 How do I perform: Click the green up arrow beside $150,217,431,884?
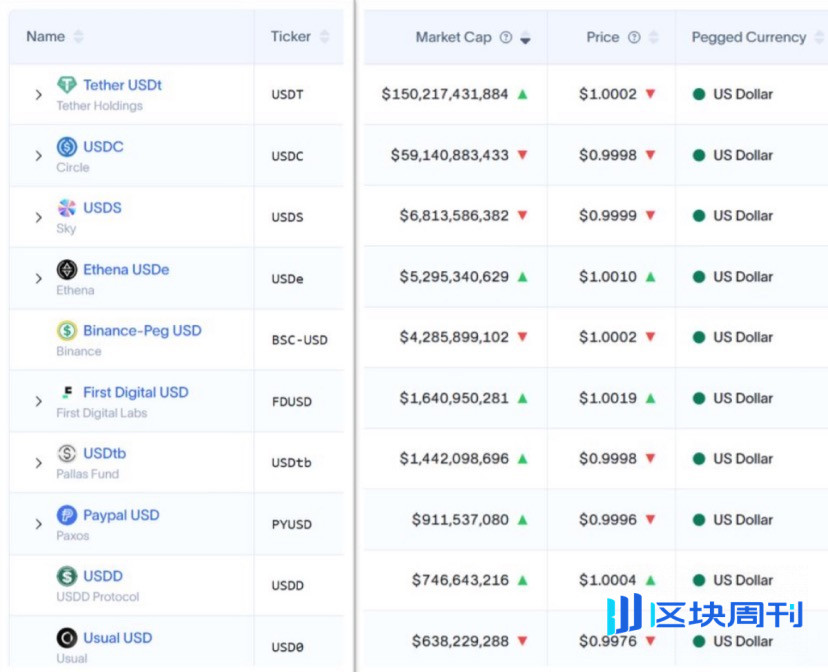click(522, 94)
